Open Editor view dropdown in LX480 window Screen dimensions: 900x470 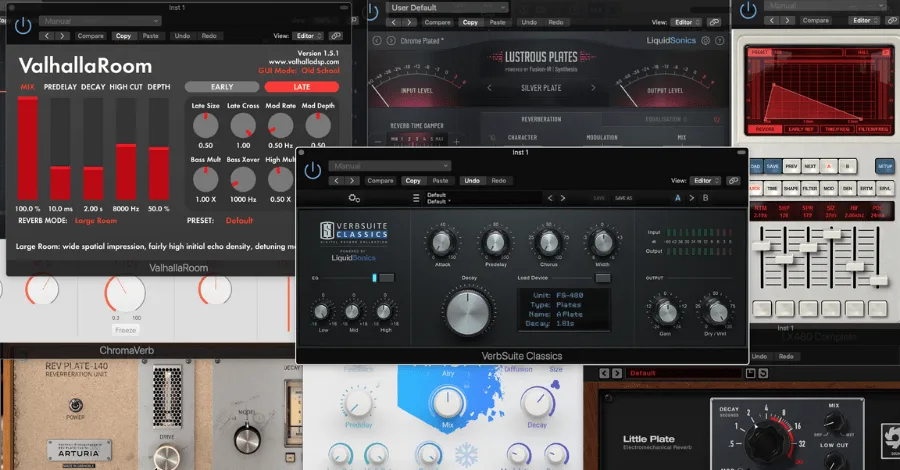tap(866, 20)
